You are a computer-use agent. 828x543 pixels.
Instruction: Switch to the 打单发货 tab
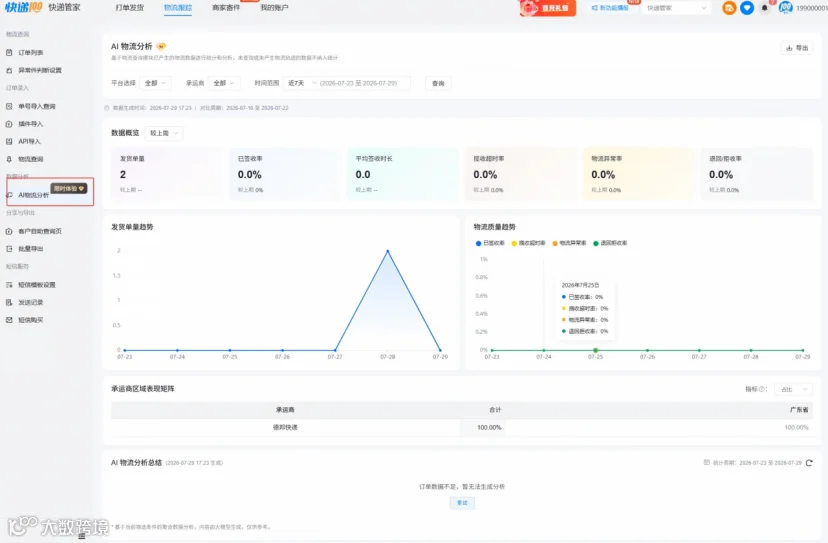coord(129,8)
